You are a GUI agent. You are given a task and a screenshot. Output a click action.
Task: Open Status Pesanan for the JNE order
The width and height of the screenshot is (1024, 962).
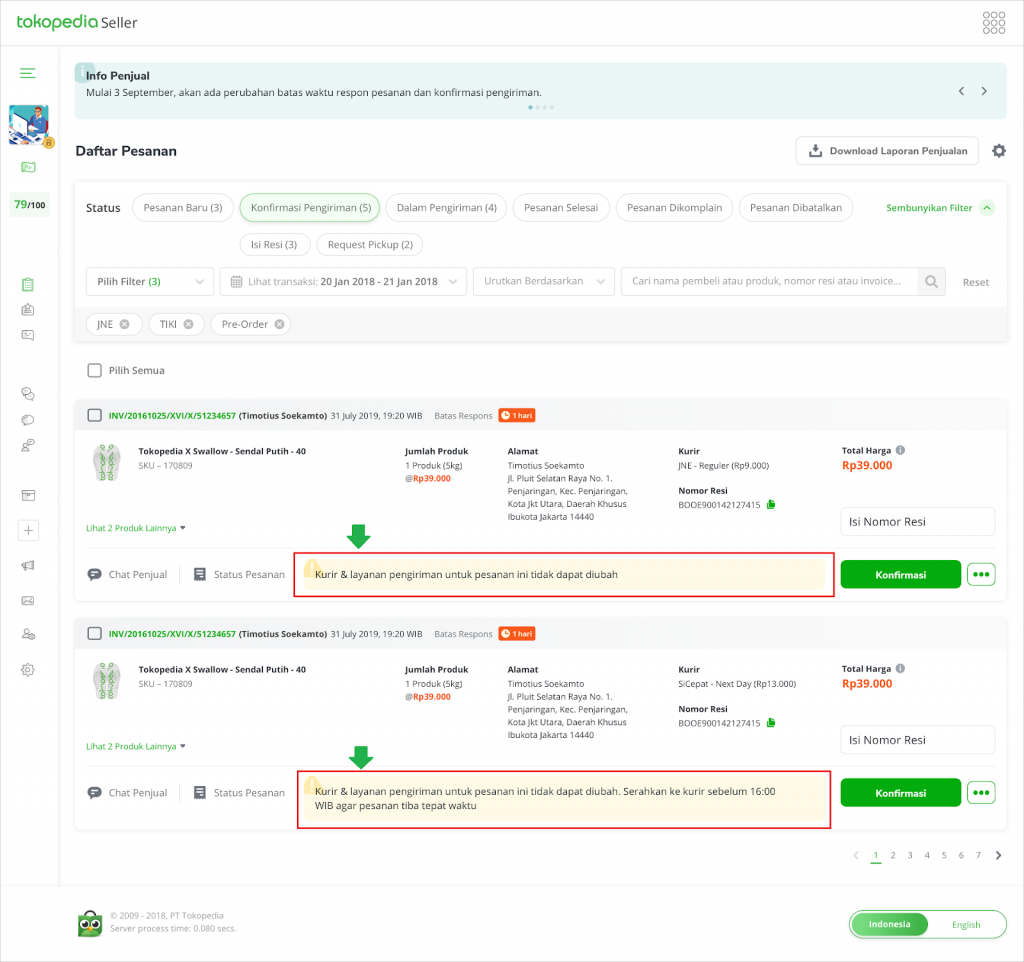239,575
